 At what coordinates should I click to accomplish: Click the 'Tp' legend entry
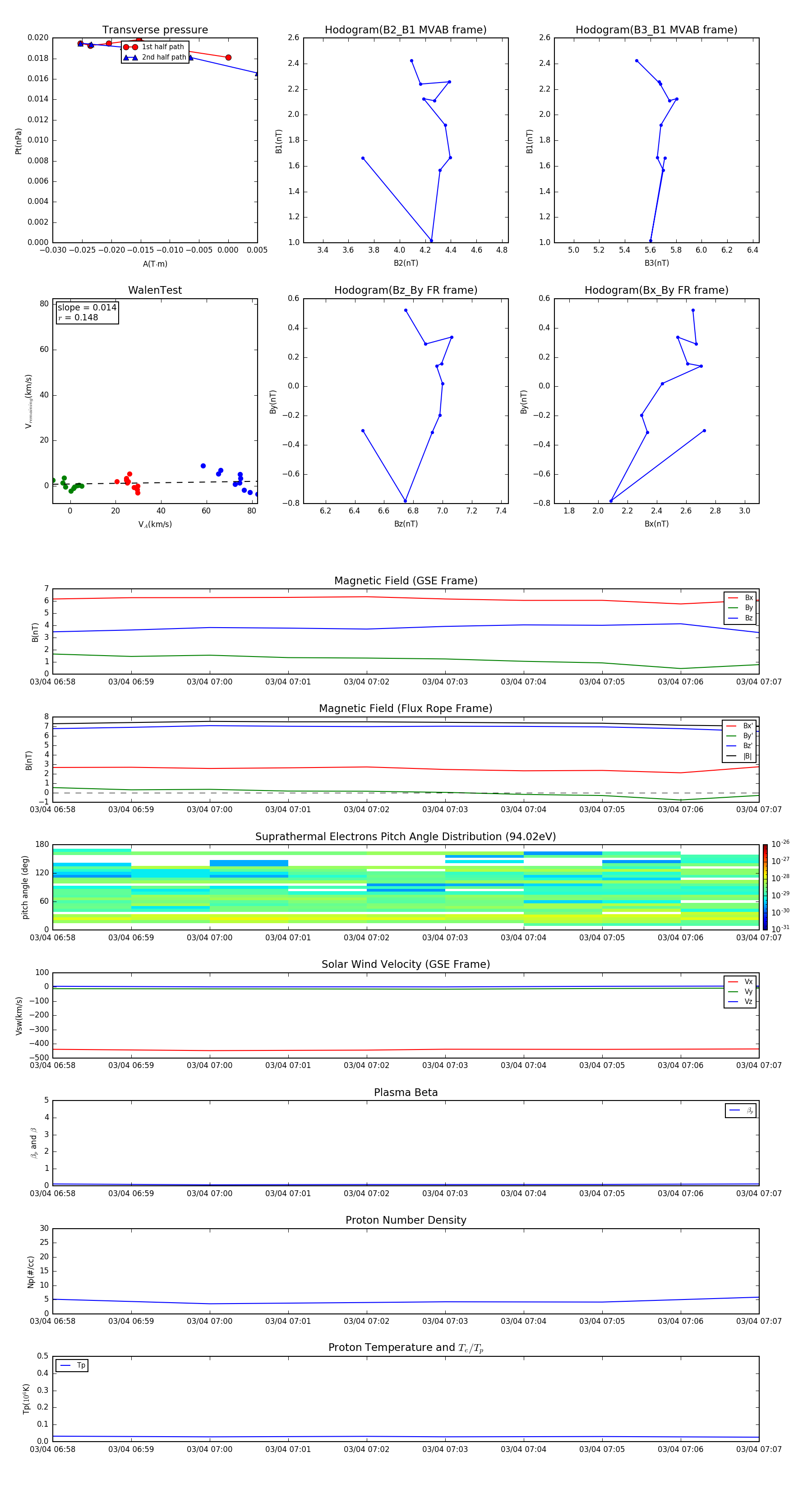(x=72, y=1366)
